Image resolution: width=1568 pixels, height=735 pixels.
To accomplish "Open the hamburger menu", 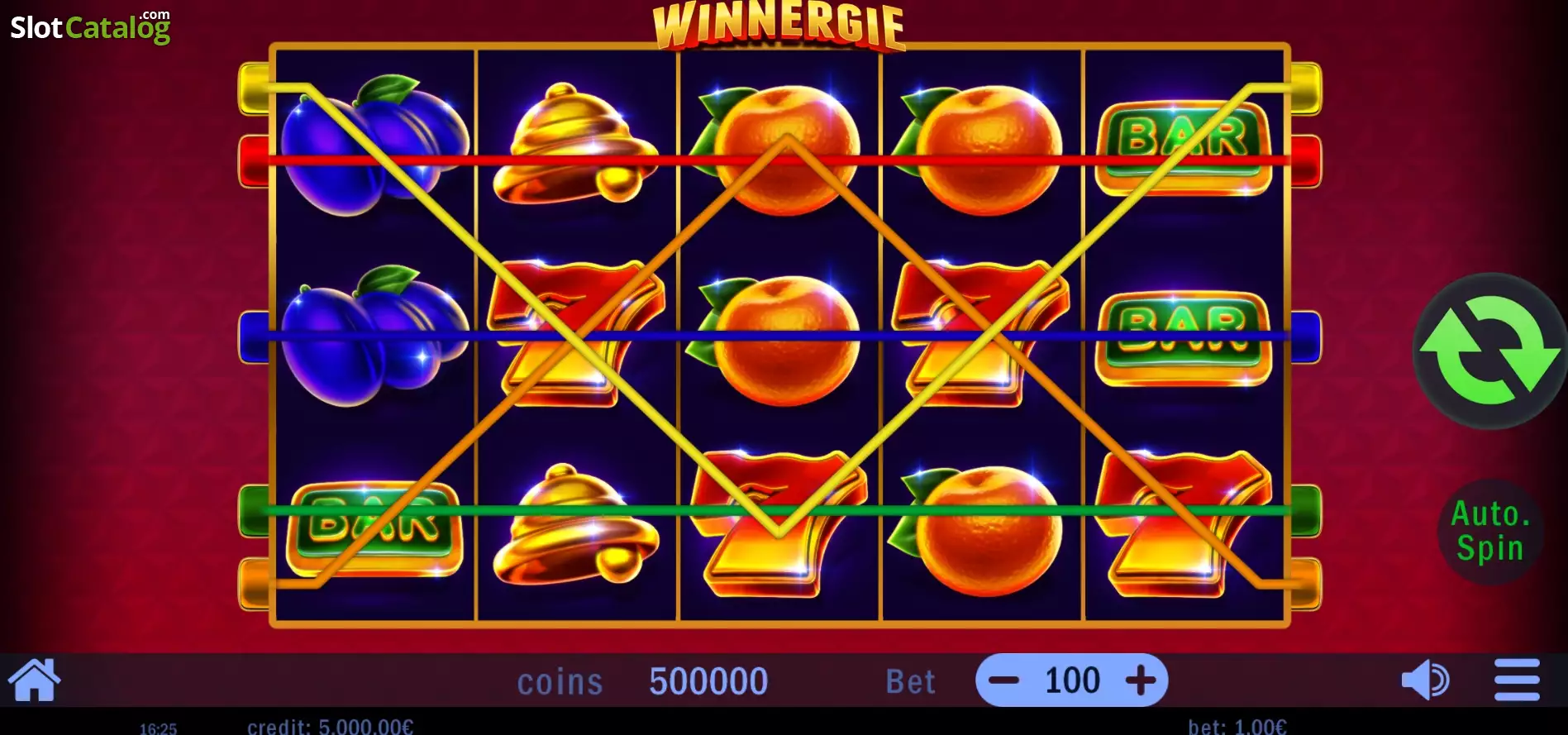I will coord(1517,680).
